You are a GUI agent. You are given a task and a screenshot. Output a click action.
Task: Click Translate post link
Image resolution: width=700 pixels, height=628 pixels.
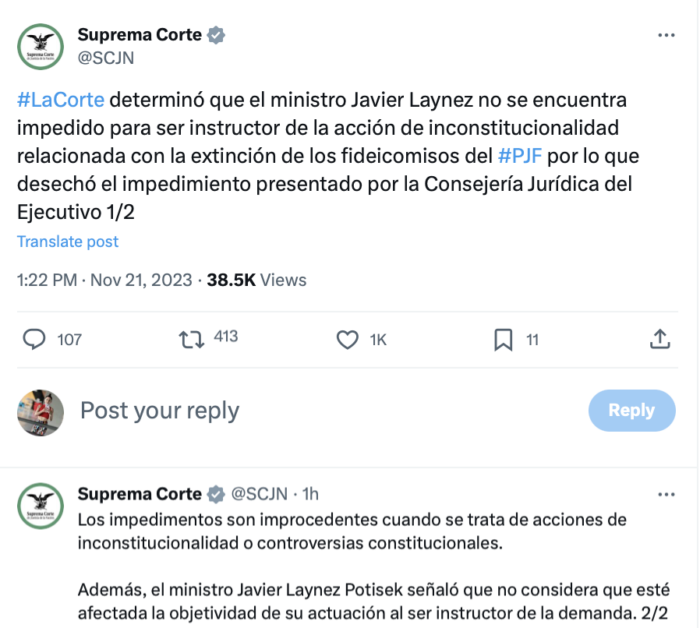[x=67, y=242]
